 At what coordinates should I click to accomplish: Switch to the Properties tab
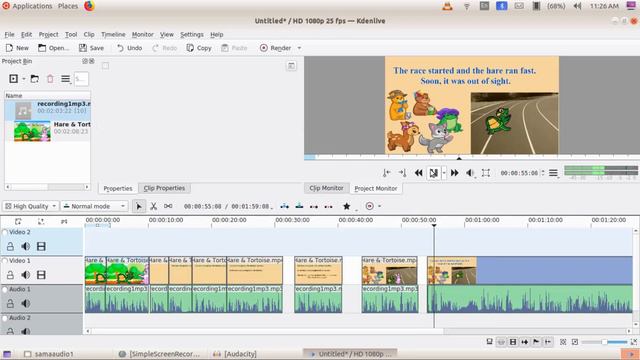click(x=118, y=188)
